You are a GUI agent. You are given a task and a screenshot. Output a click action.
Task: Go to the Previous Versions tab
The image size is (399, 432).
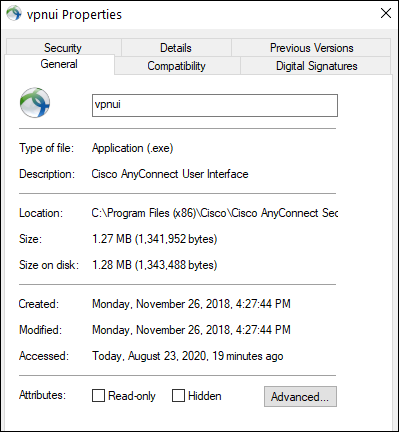click(x=311, y=48)
